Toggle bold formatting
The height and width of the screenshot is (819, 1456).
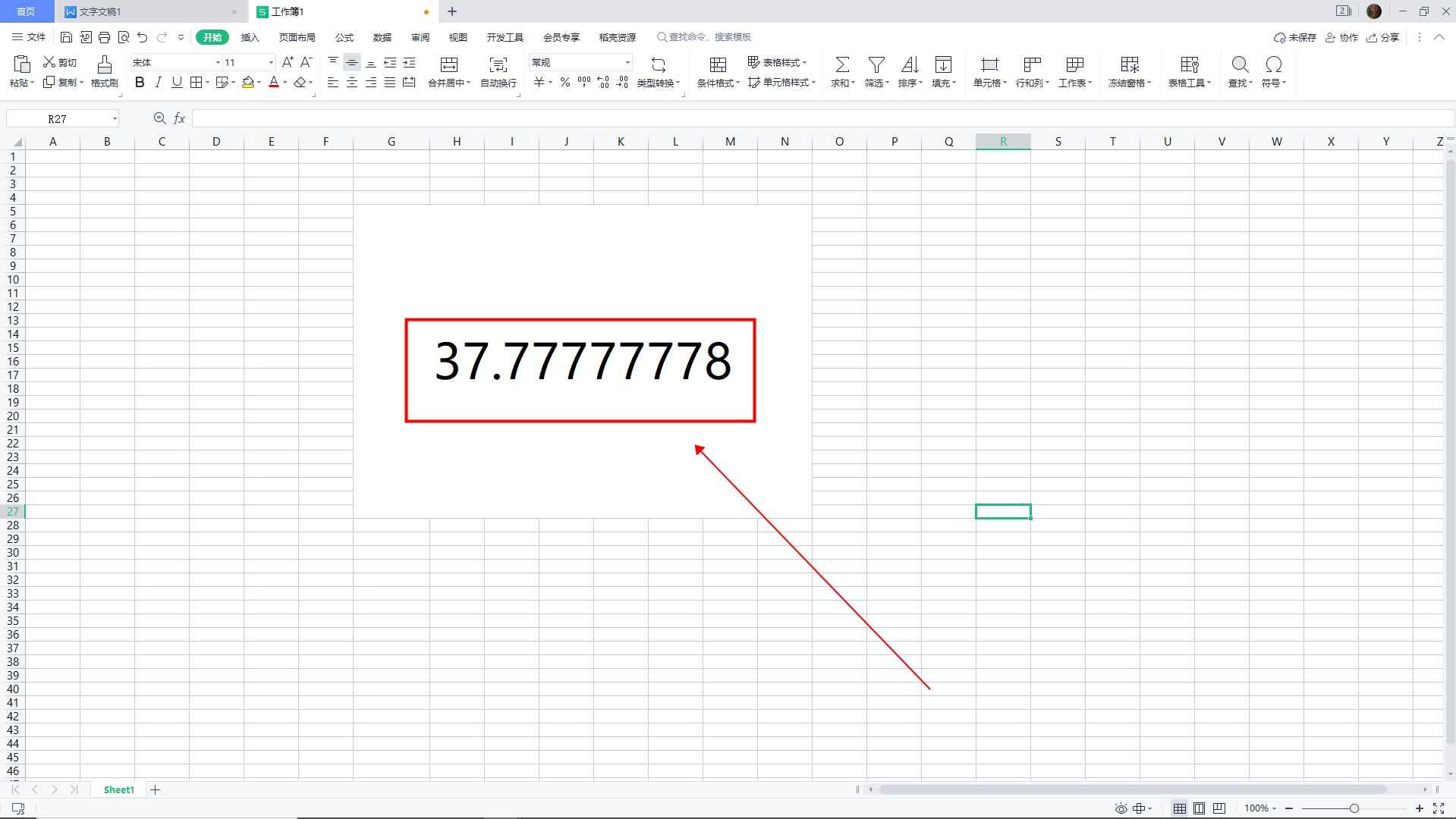point(140,83)
